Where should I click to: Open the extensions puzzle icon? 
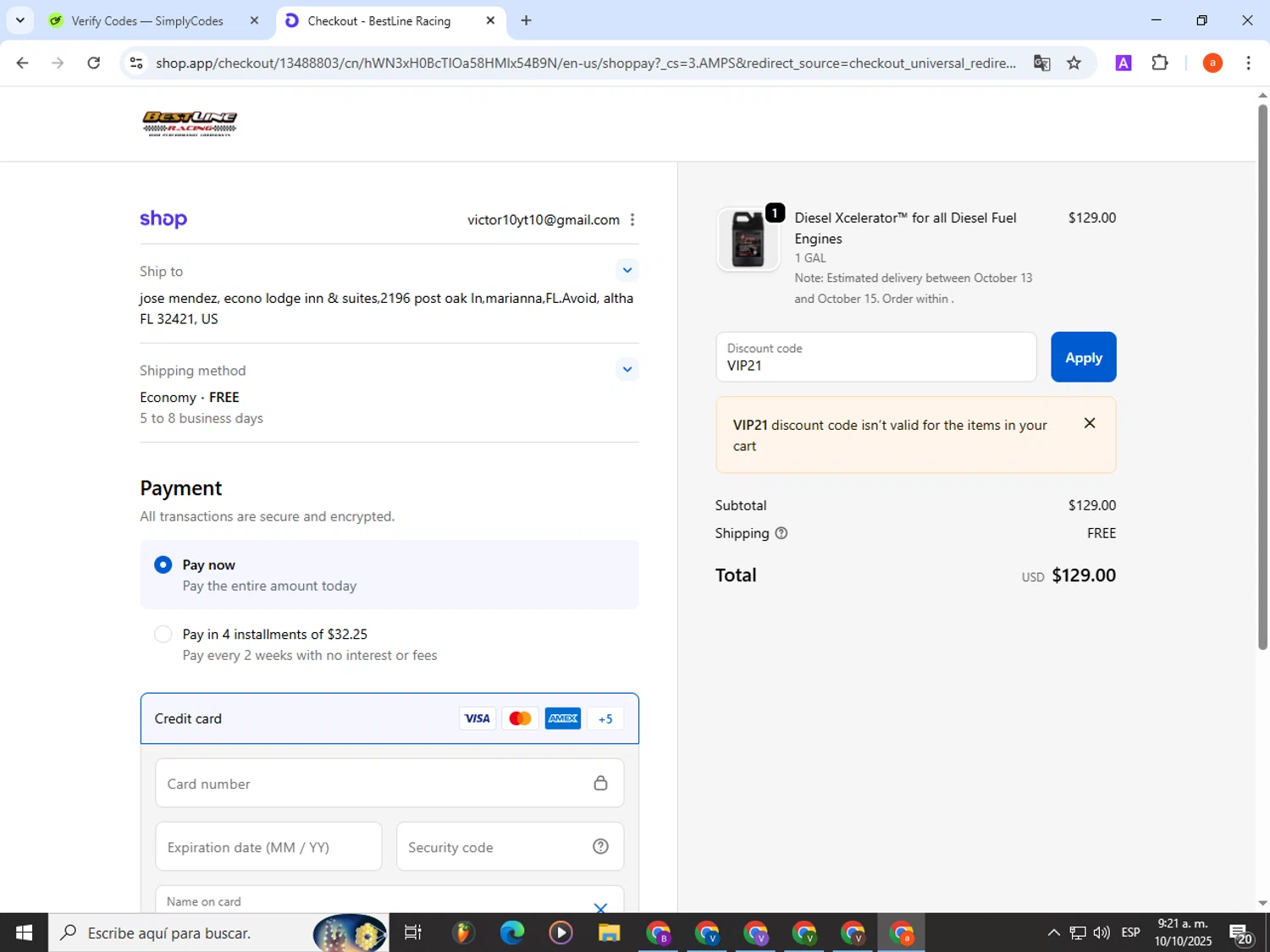[x=1160, y=63]
